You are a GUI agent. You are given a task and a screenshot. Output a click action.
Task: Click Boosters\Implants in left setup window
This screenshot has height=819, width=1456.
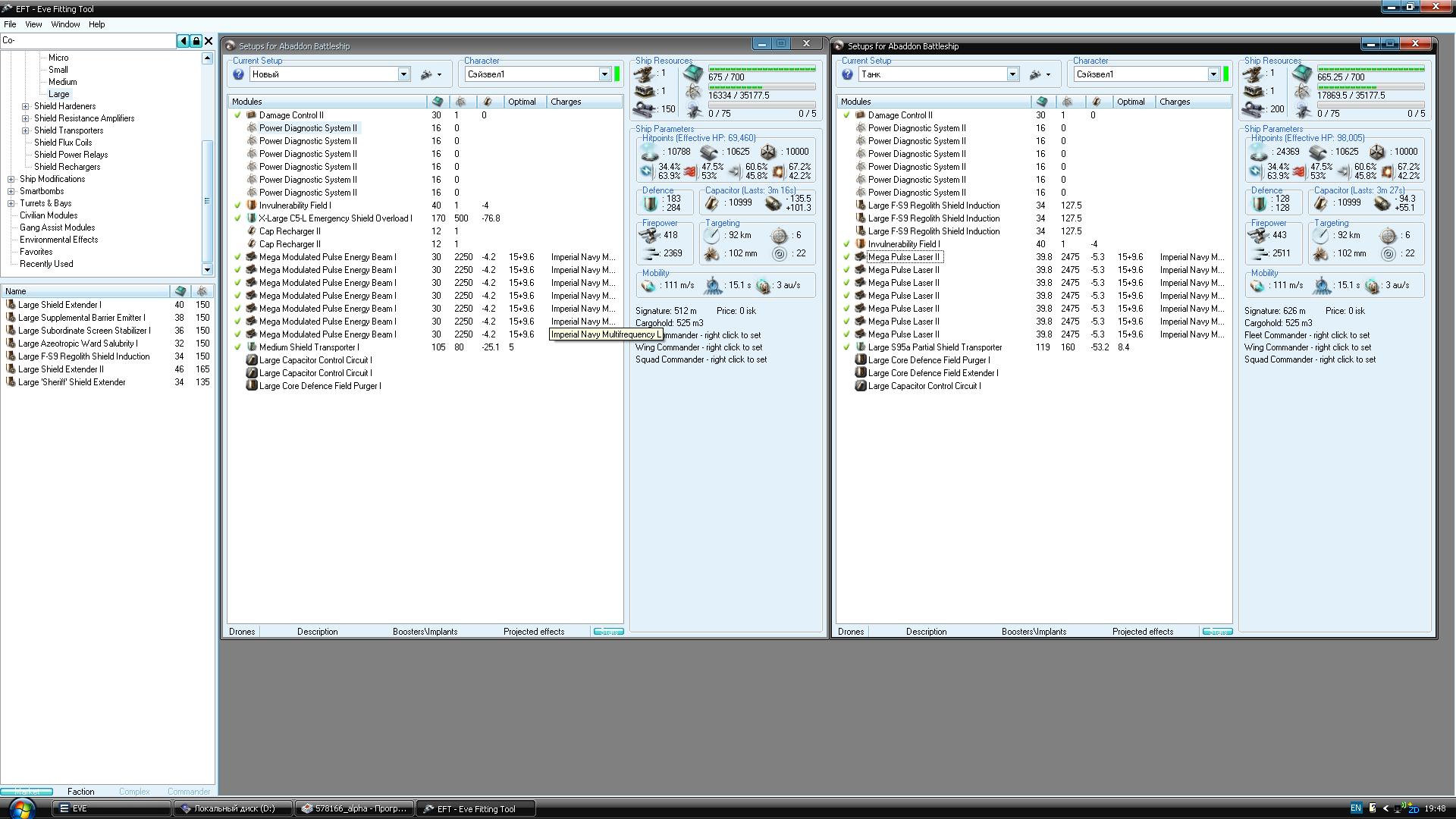click(x=425, y=632)
